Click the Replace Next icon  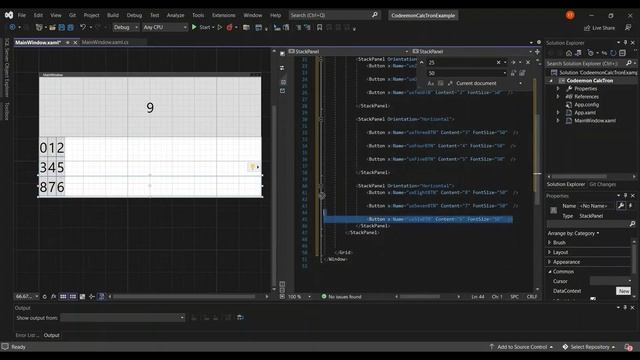[513, 73]
